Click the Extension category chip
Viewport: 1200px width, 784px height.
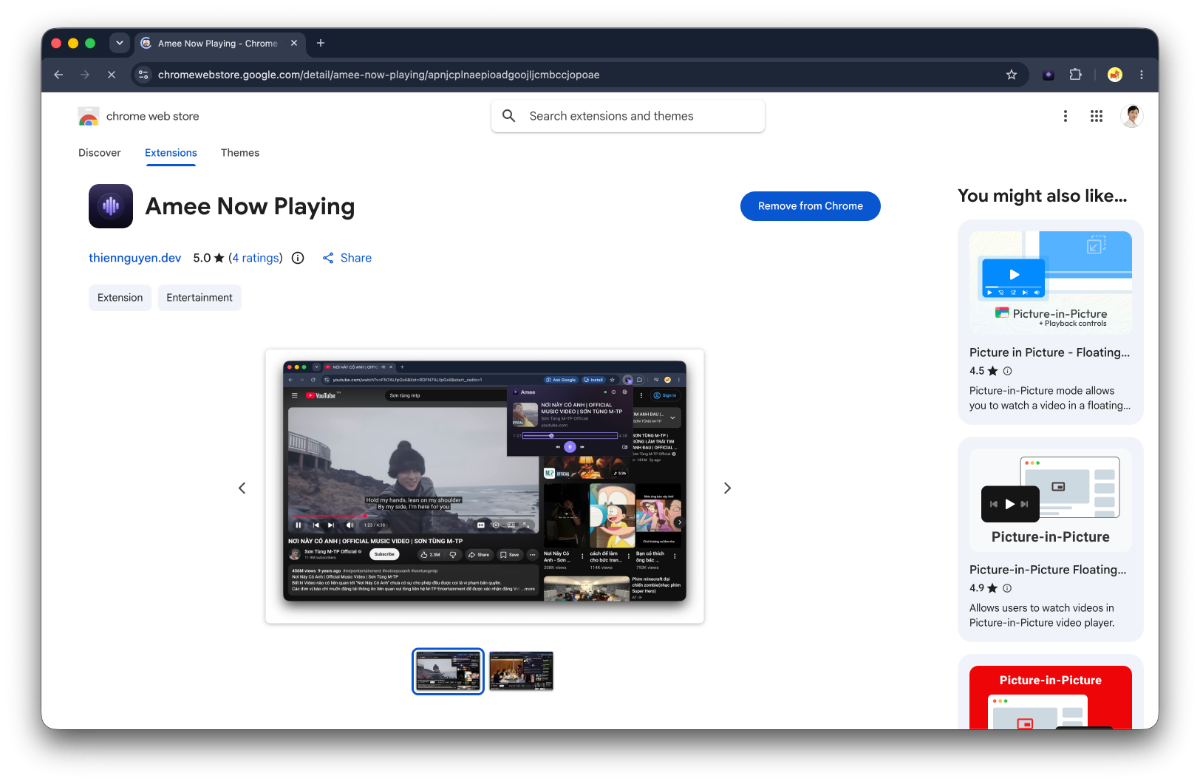pos(120,298)
